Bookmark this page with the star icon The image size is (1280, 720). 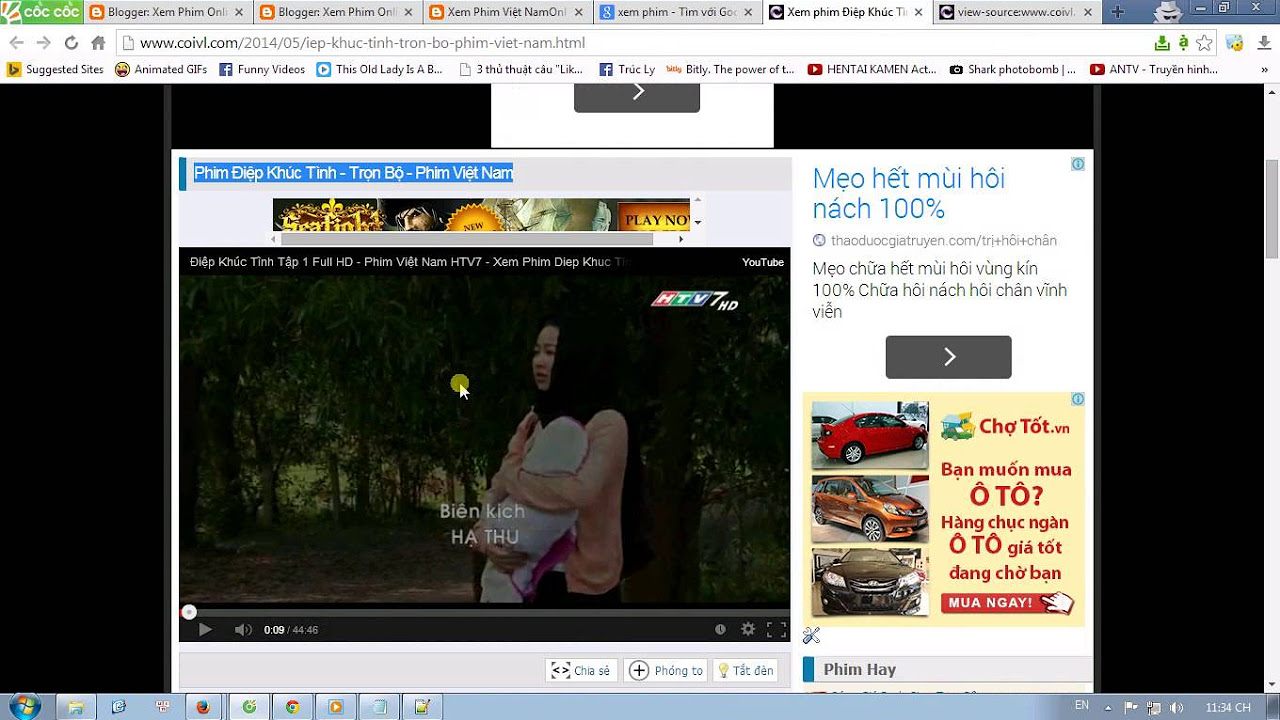pyautogui.click(x=1205, y=43)
